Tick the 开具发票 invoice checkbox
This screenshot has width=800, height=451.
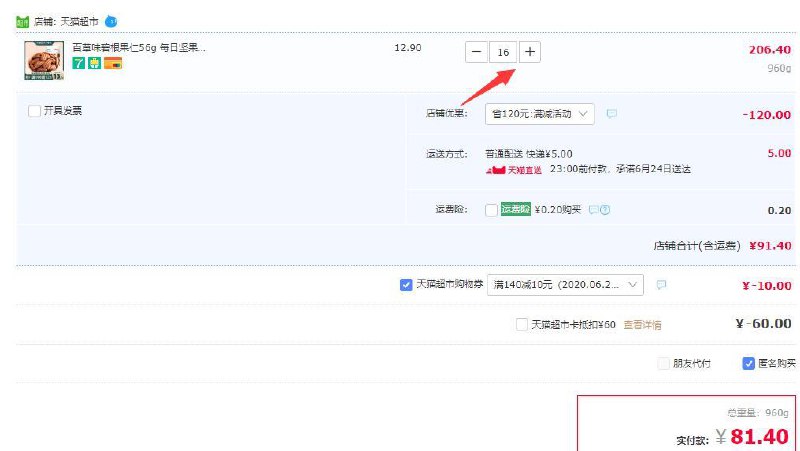click(34, 111)
